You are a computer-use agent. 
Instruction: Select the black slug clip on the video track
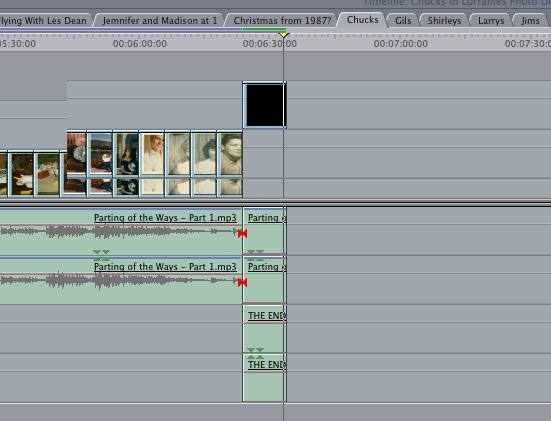tap(265, 105)
